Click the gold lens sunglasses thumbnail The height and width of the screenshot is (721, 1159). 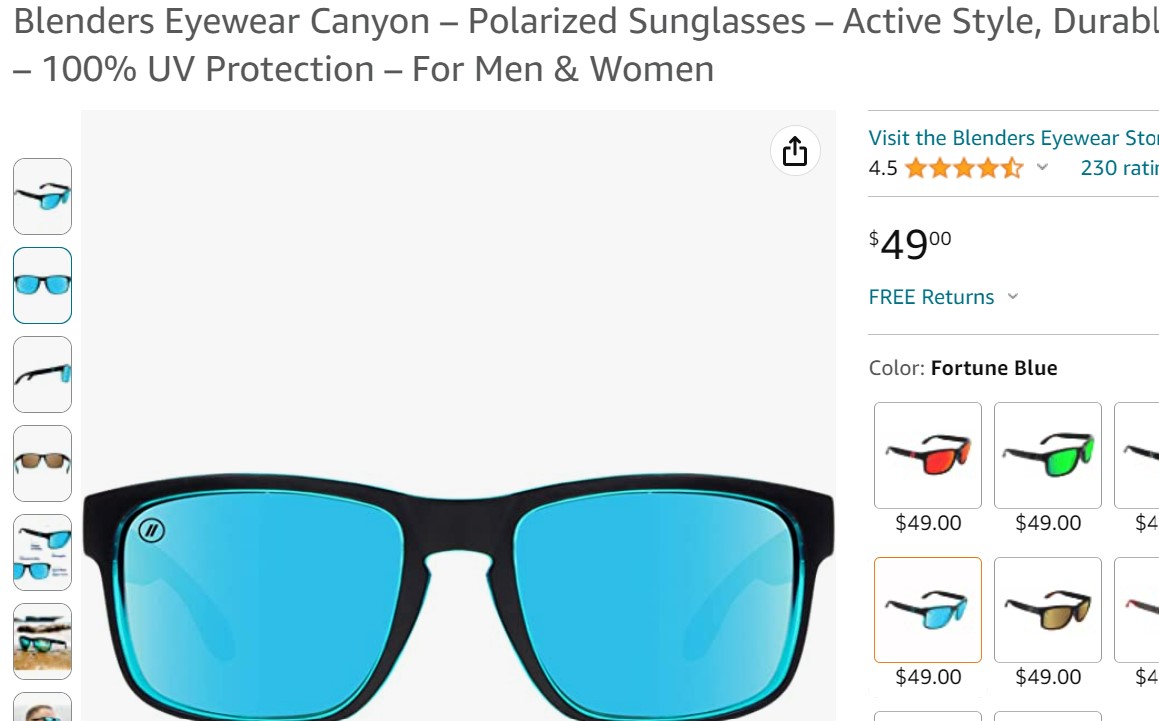(42, 463)
